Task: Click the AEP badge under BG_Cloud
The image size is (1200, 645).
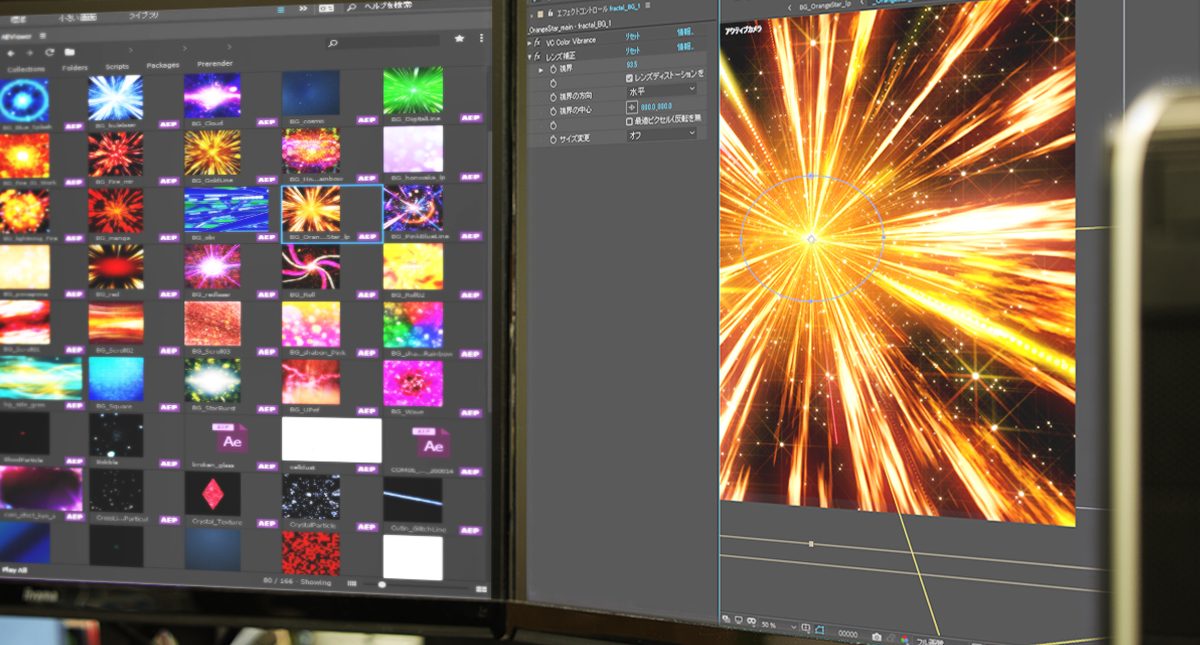Action: pyautogui.click(x=266, y=122)
